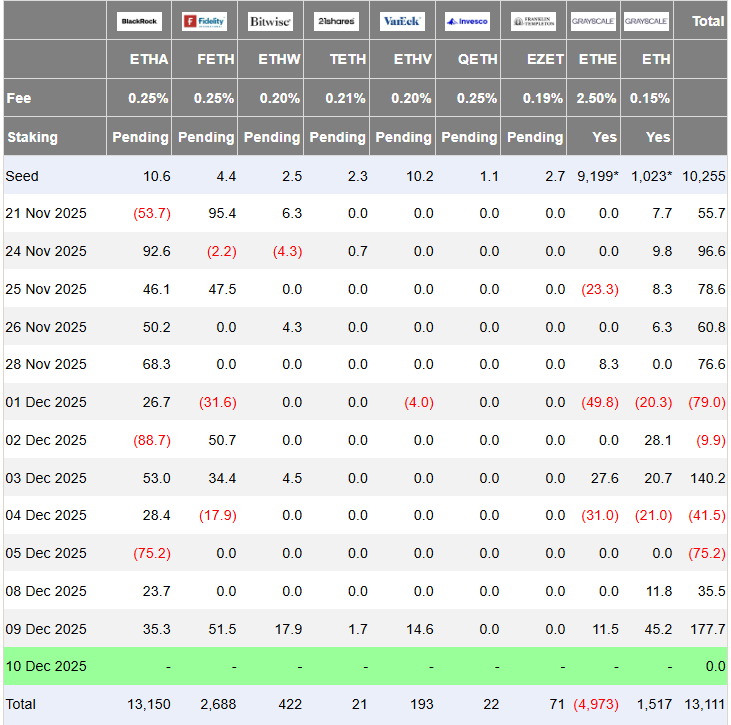Viewport: 731px width, 725px height.
Task: Select the Bitwise logo
Action: click(271, 21)
